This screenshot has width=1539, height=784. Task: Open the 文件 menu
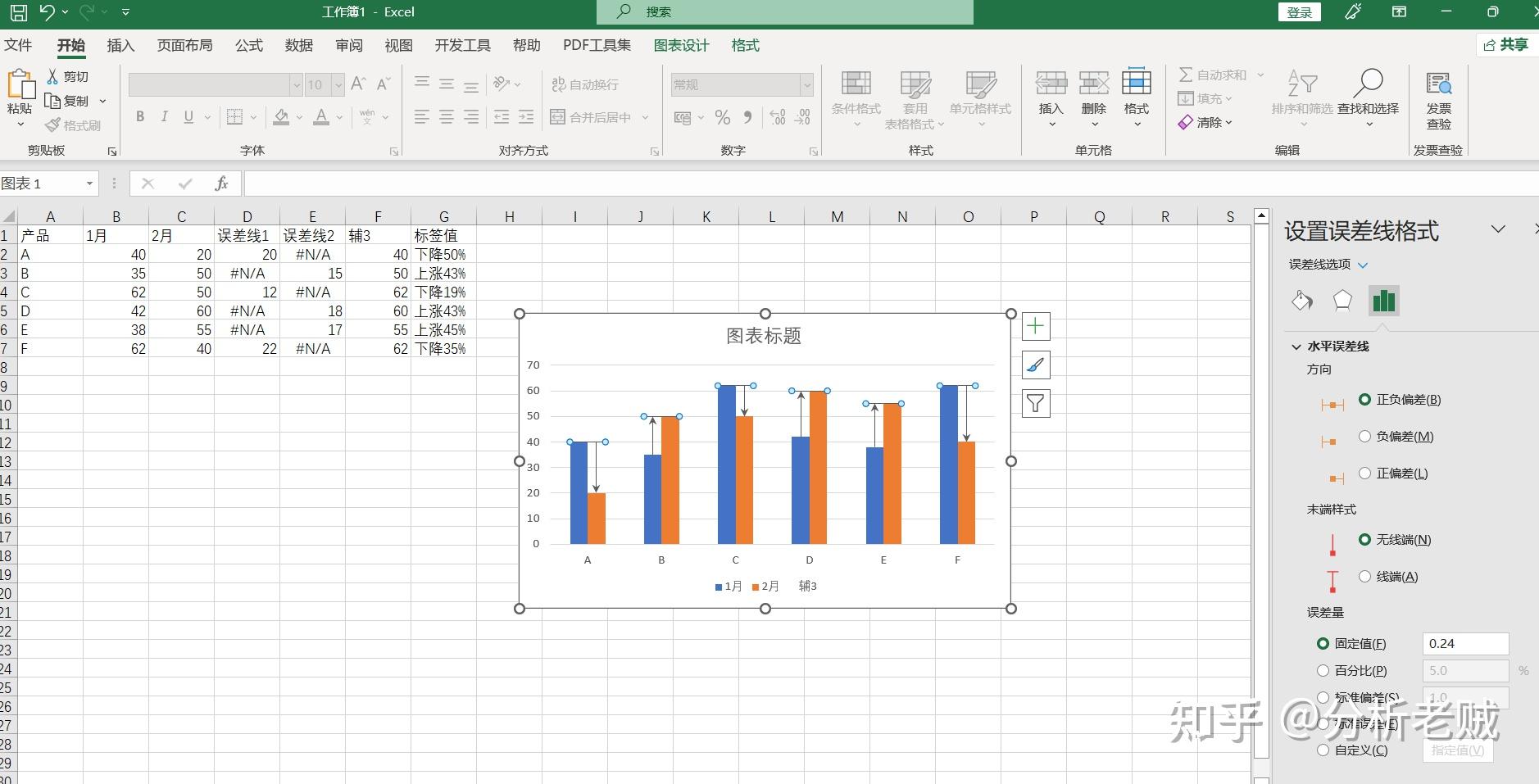18,45
